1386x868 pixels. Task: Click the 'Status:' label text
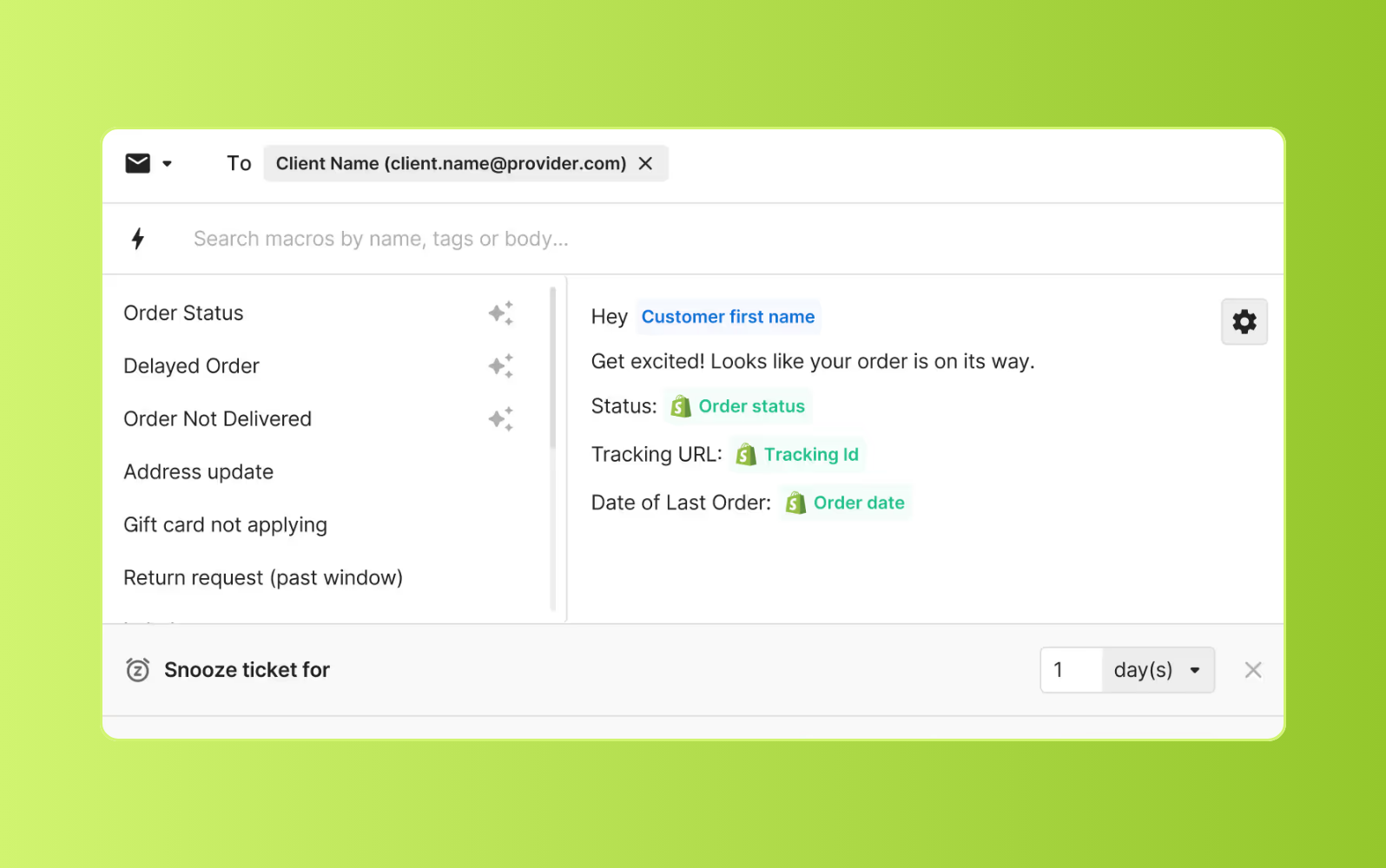coord(624,406)
